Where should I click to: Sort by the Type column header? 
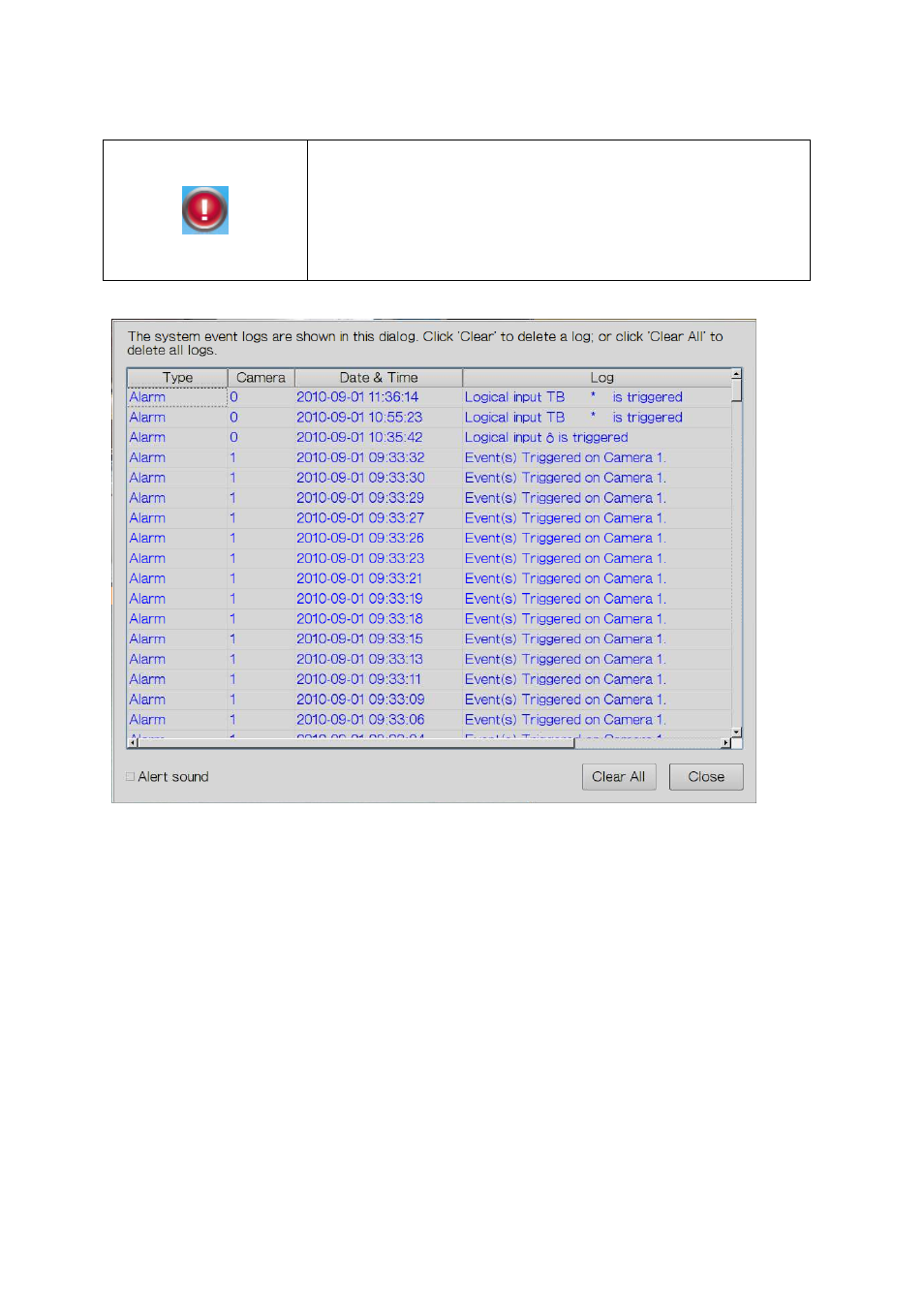pos(177,378)
